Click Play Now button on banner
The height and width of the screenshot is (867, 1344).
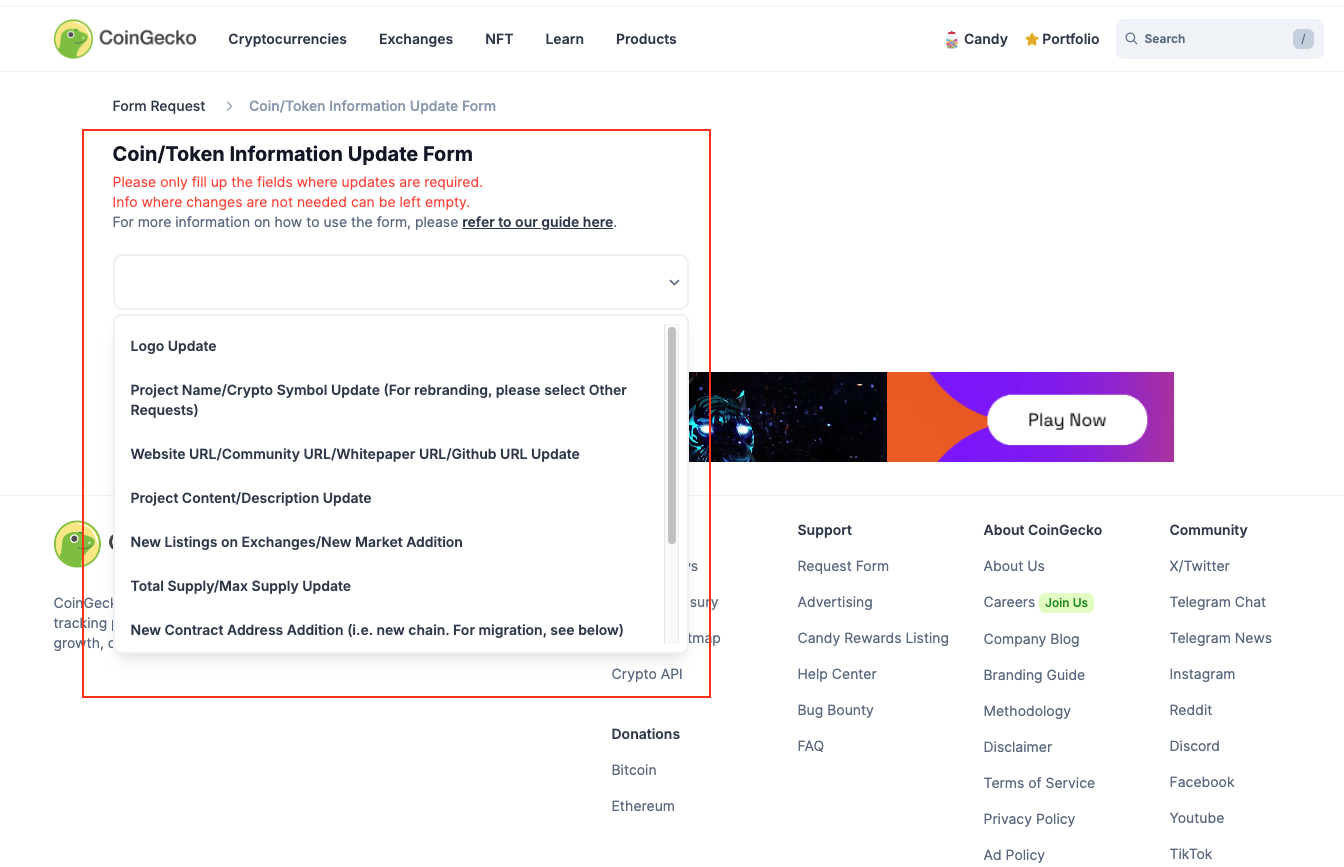1067,419
